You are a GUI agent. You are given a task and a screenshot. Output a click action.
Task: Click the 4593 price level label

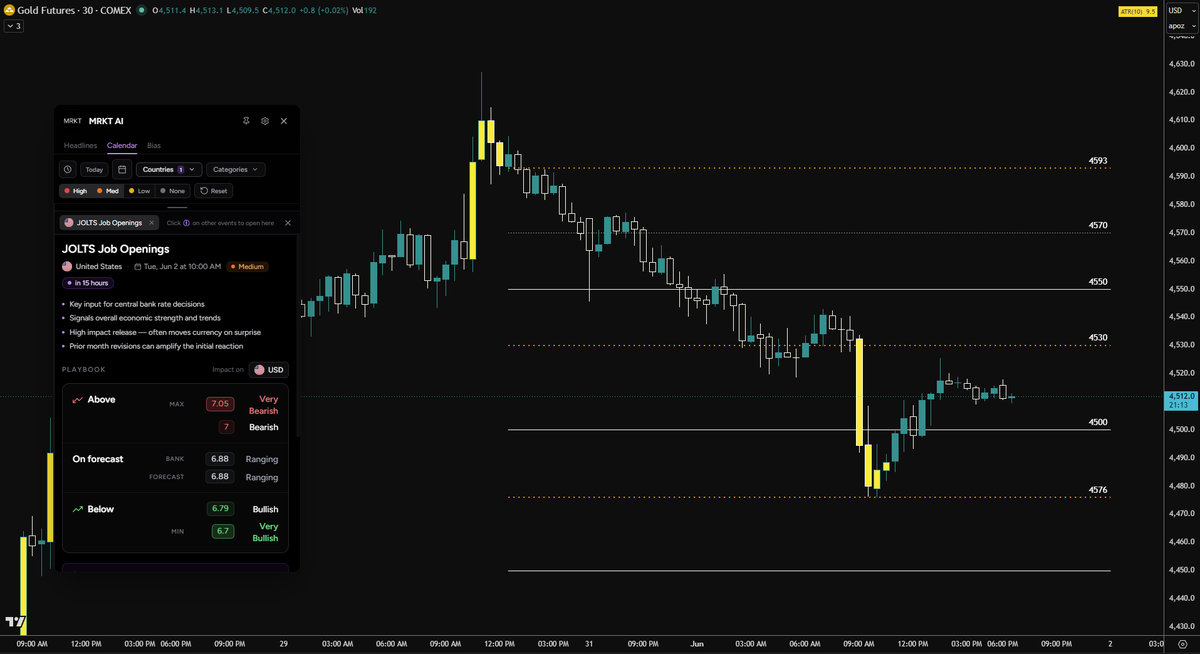coord(1098,161)
